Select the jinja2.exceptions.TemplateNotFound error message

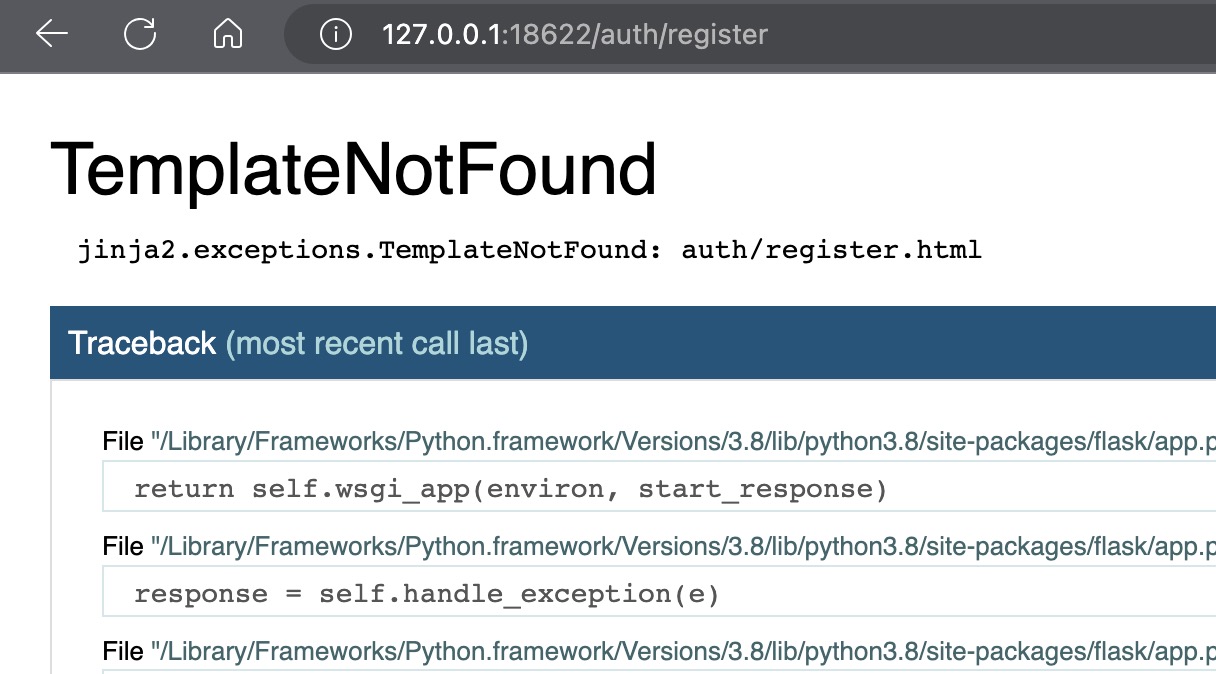click(x=530, y=249)
